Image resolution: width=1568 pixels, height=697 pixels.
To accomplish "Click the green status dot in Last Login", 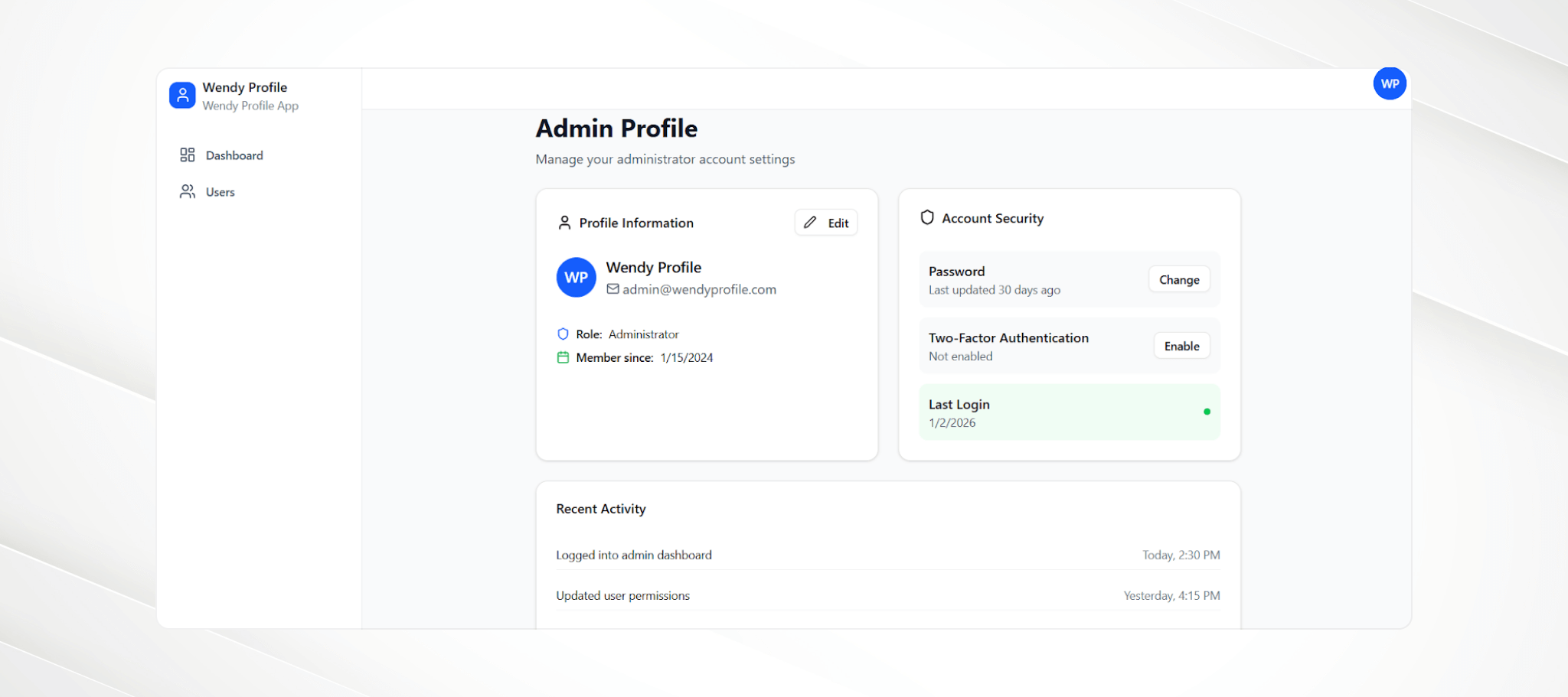I will 1207,412.
